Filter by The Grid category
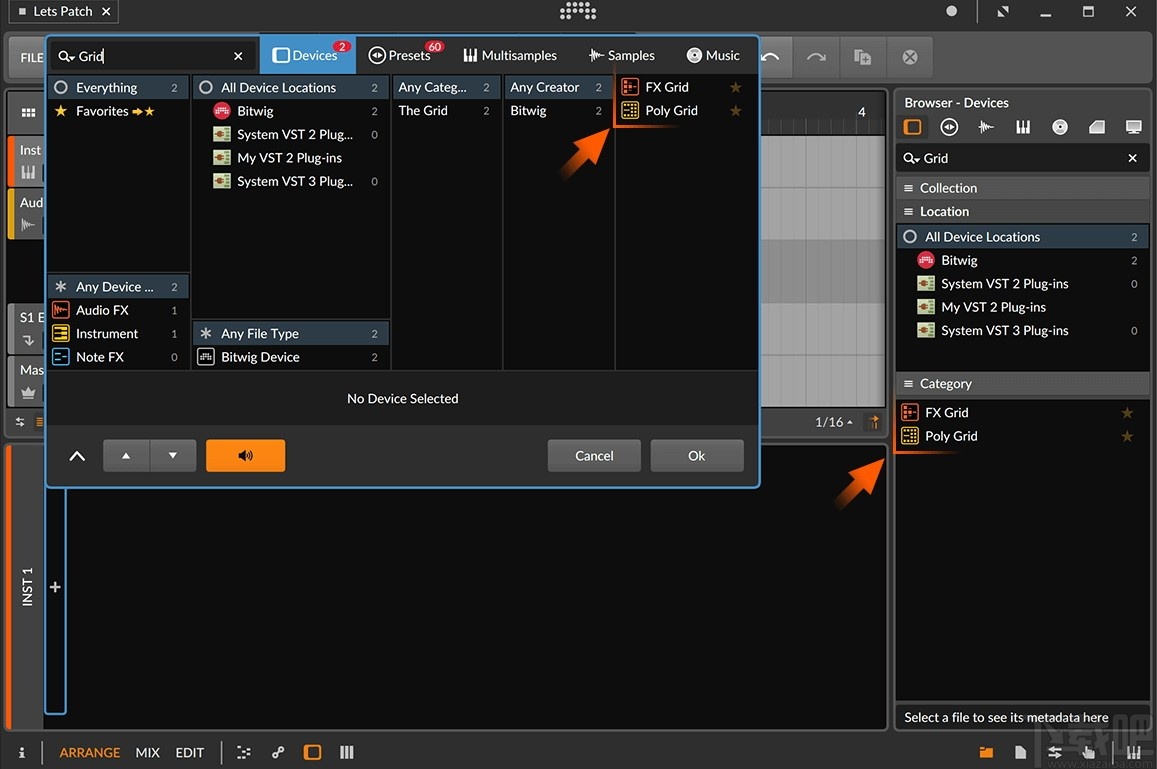 tap(446, 111)
